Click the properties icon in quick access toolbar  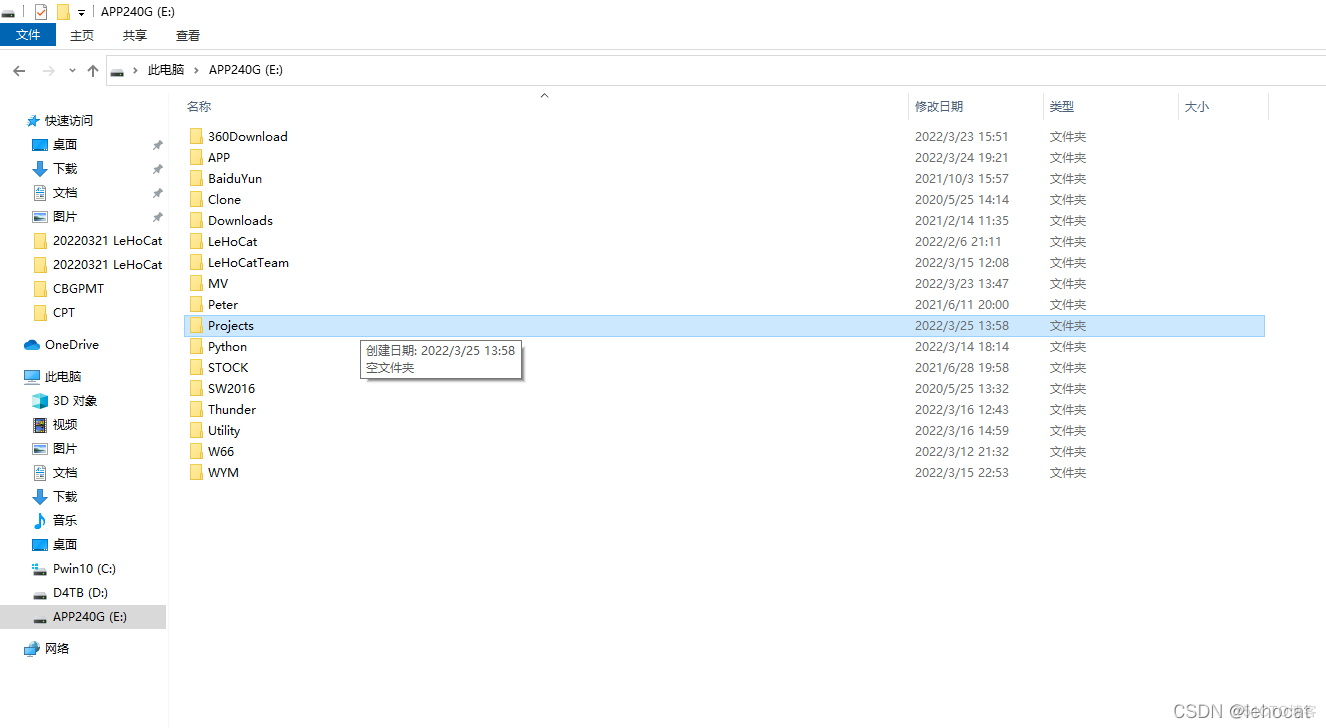pos(40,12)
